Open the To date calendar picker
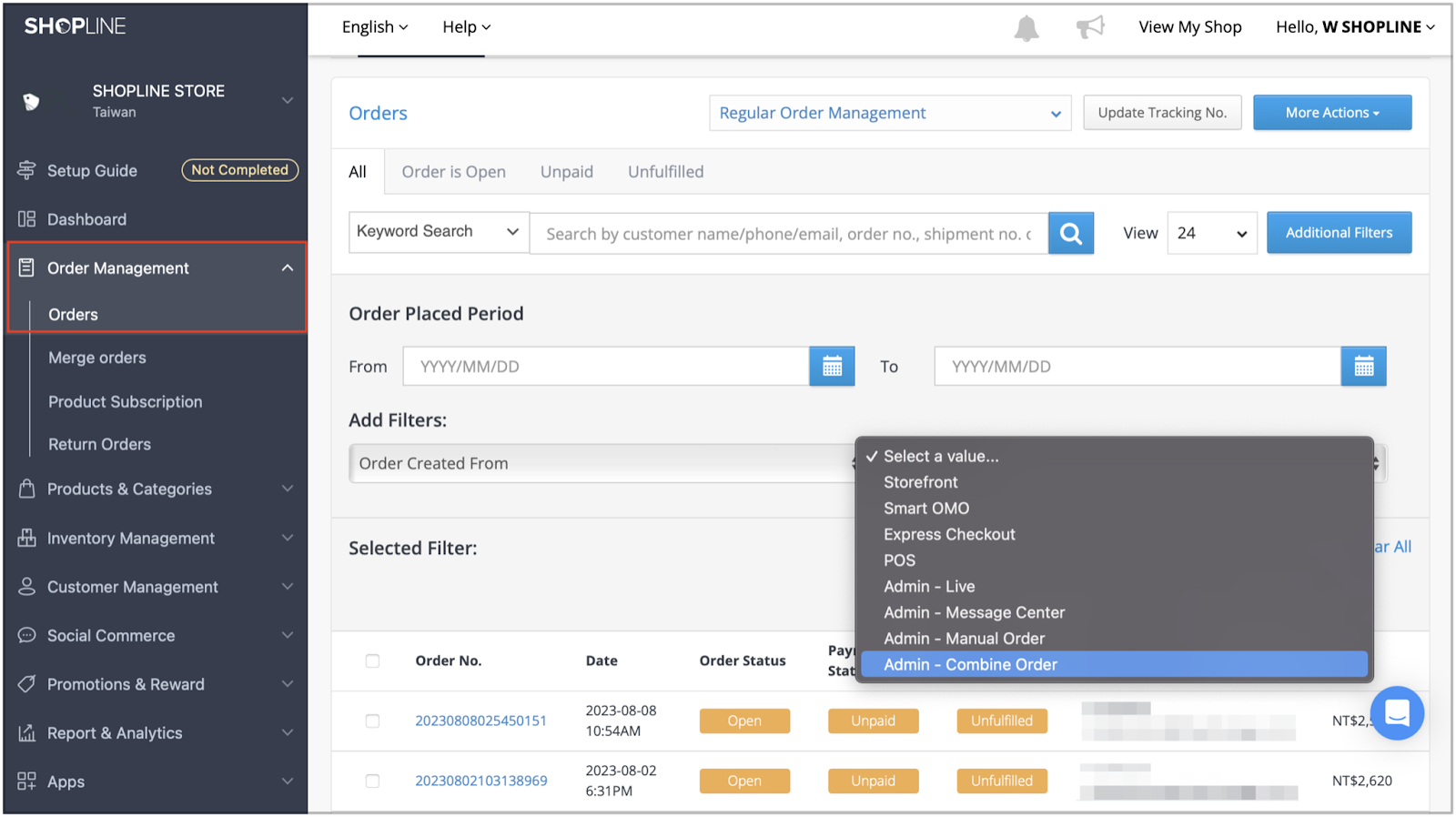 [1363, 367]
